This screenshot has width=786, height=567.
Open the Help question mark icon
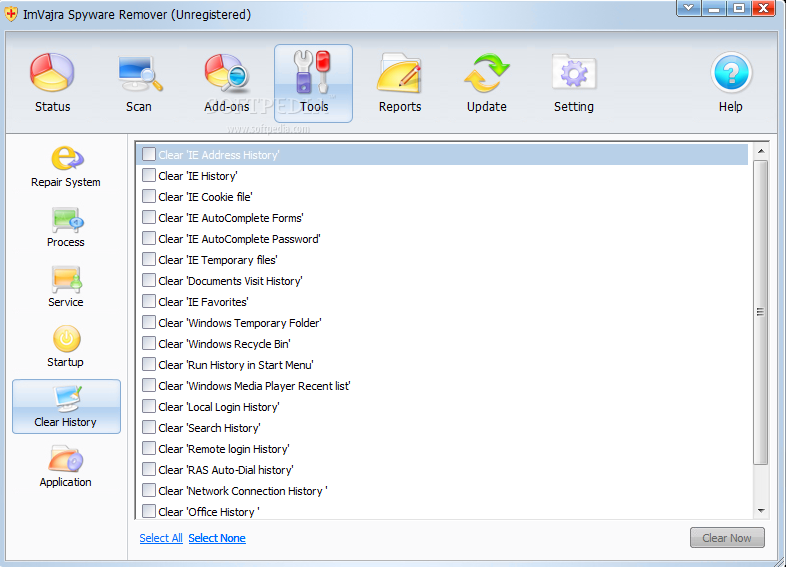[731, 73]
